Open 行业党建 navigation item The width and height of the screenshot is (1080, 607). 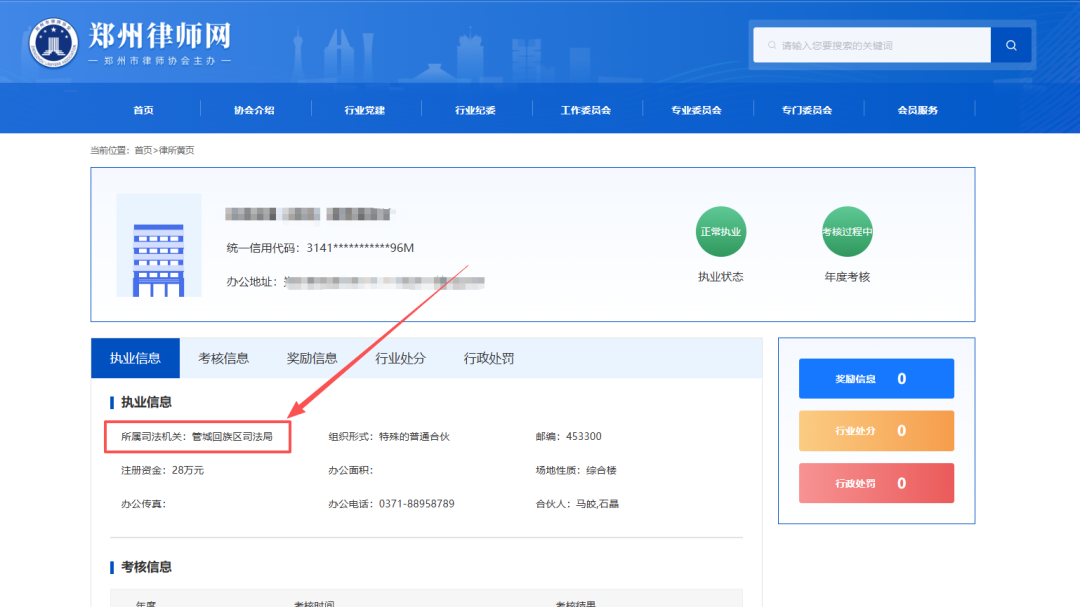[x=364, y=110]
